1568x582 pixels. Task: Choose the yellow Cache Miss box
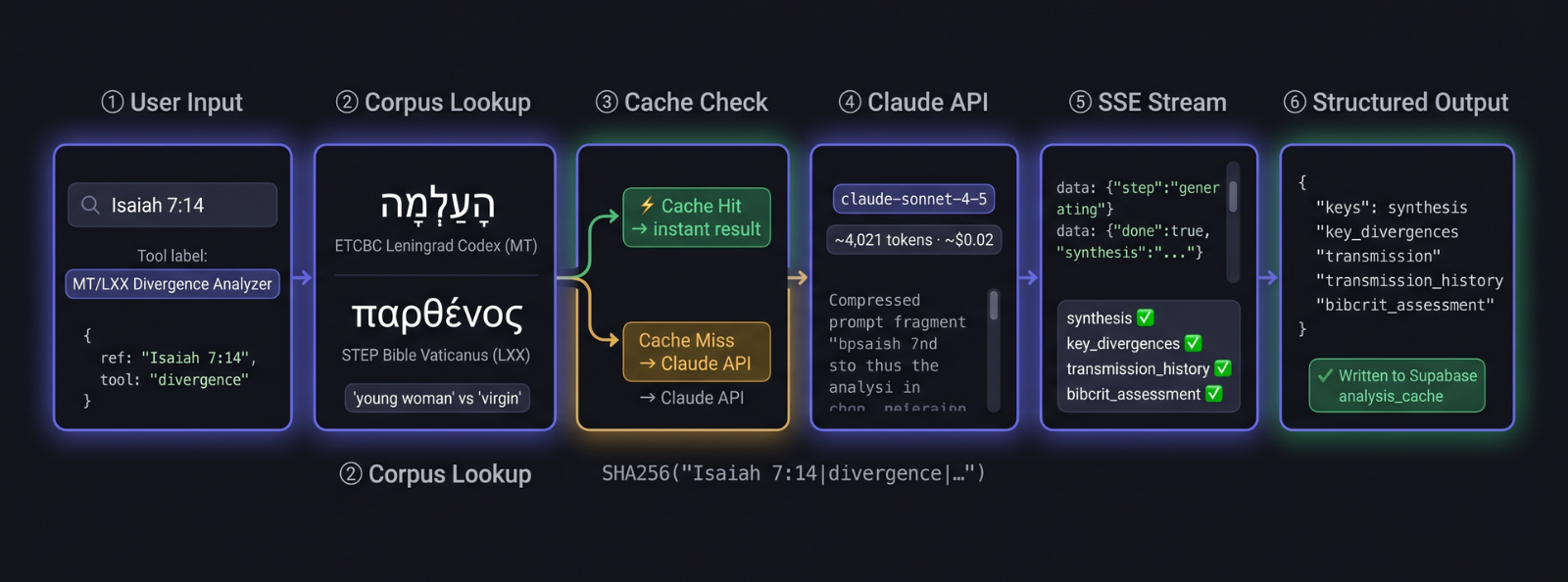(697, 352)
